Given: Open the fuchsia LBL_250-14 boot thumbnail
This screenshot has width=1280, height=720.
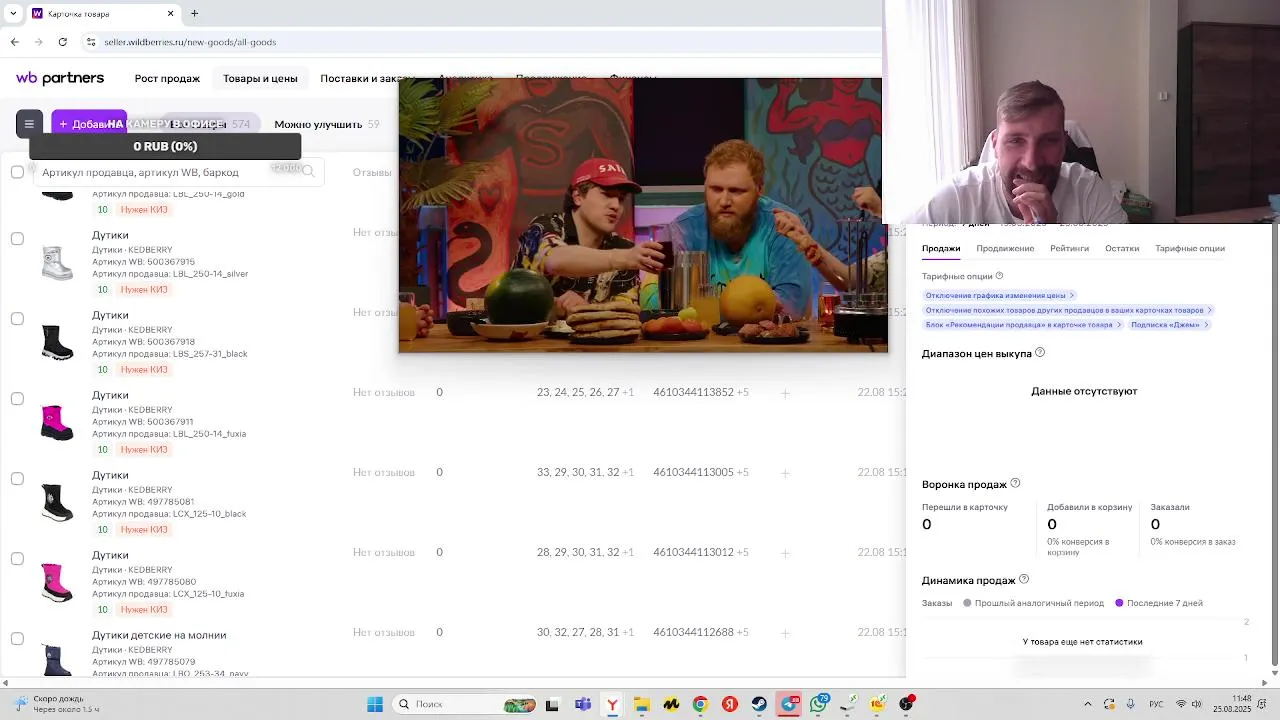Looking at the screenshot, I should 57,423.
